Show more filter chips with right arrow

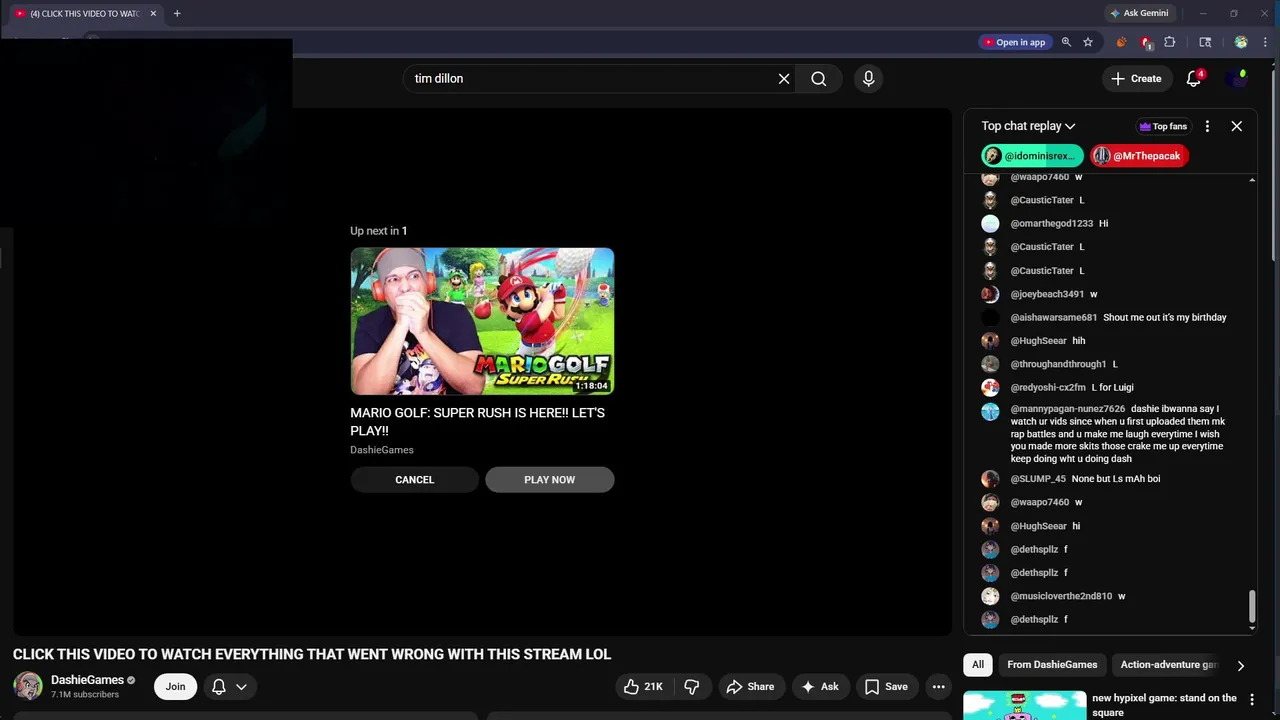click(1241, 665)
